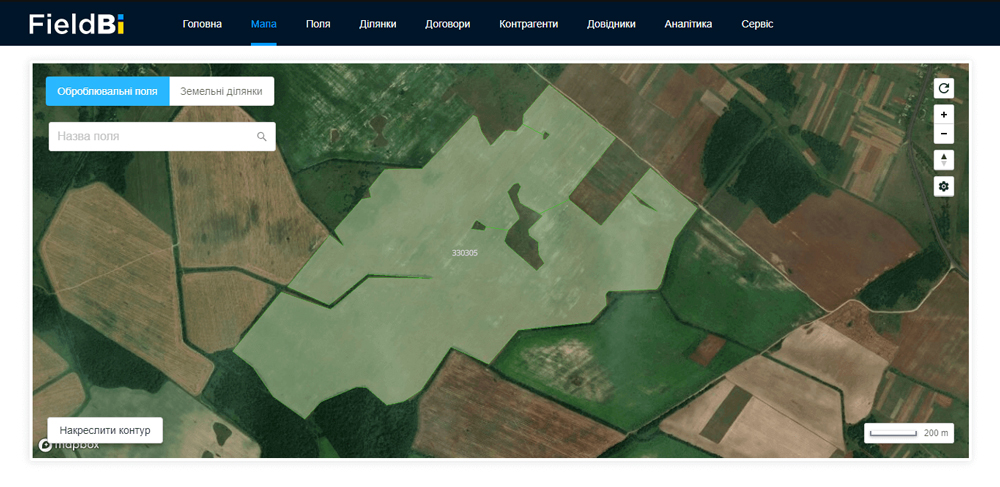1000x487 pixels.
Task: Click the 200 m scale bar
Action: coord(909,433)
